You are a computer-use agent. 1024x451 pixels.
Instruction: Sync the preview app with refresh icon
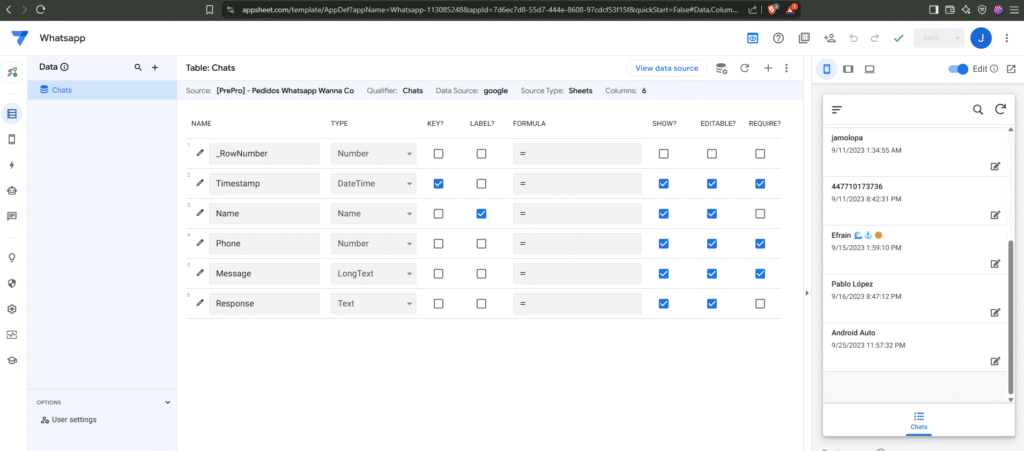pos(1000,110)
